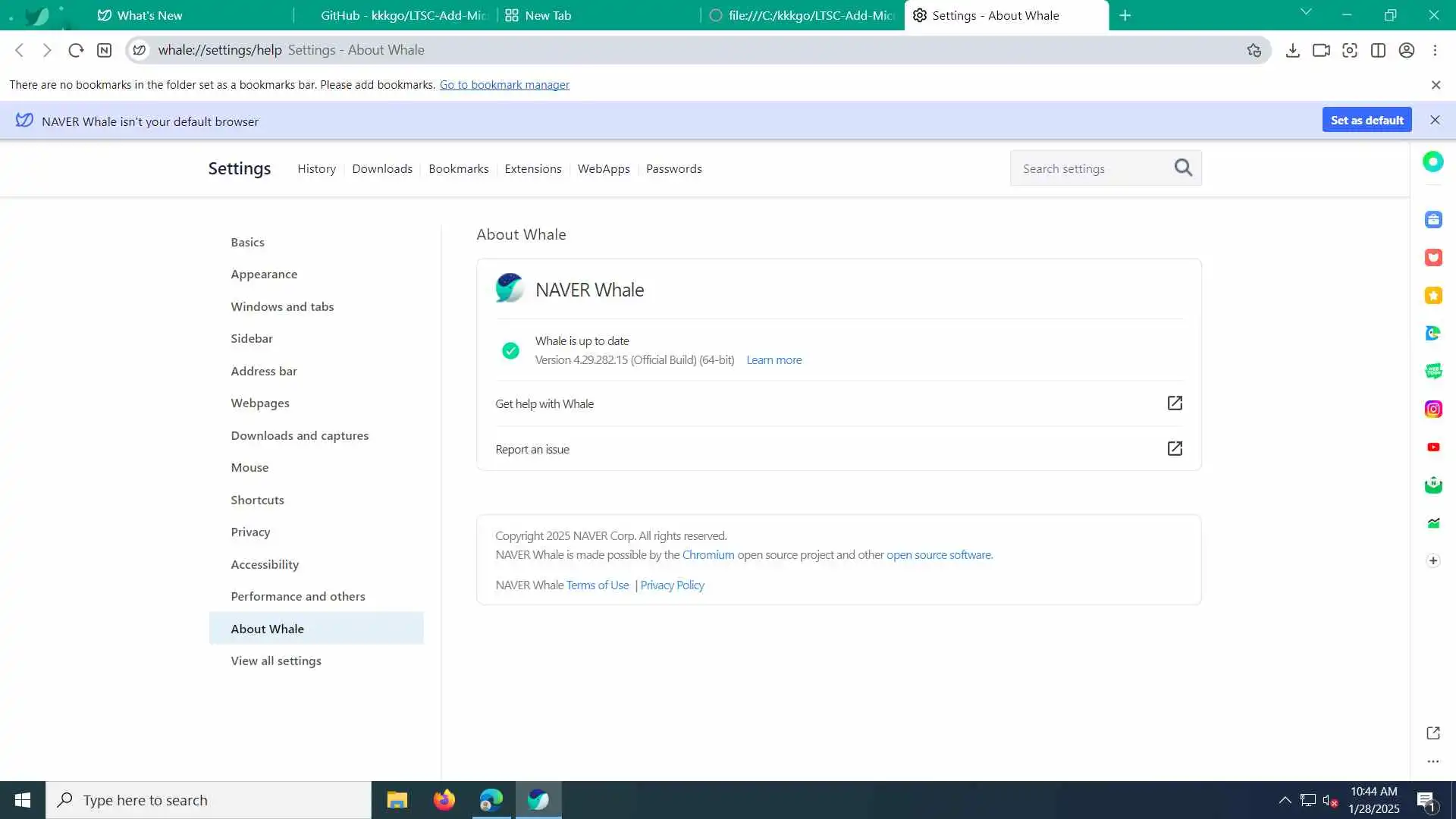Open the Instagram sidebar panel

pyautogui.click(x=1432, y=409)
